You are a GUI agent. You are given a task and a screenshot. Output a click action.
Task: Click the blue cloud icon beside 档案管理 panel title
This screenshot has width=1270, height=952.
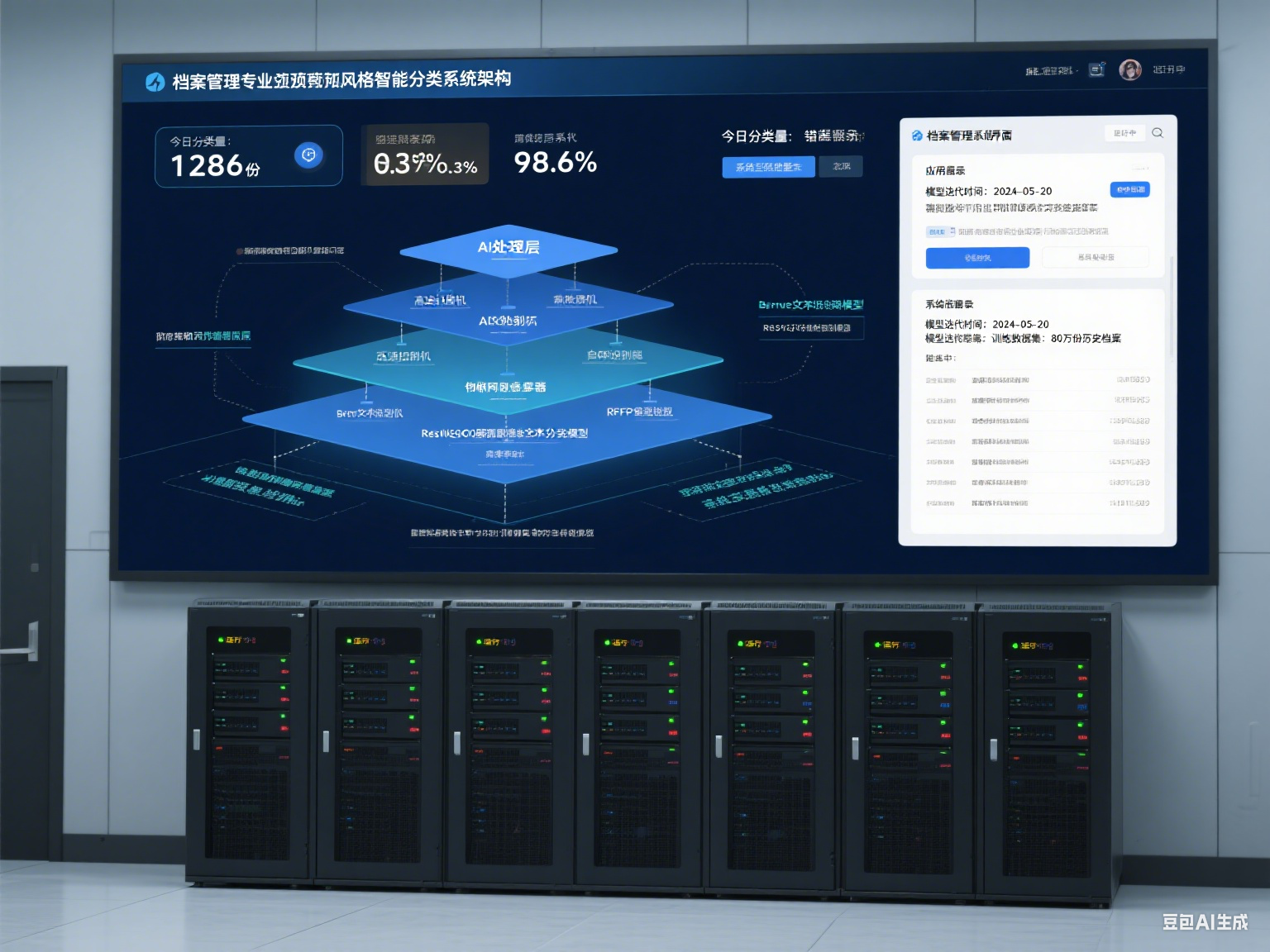pos(917,136)
